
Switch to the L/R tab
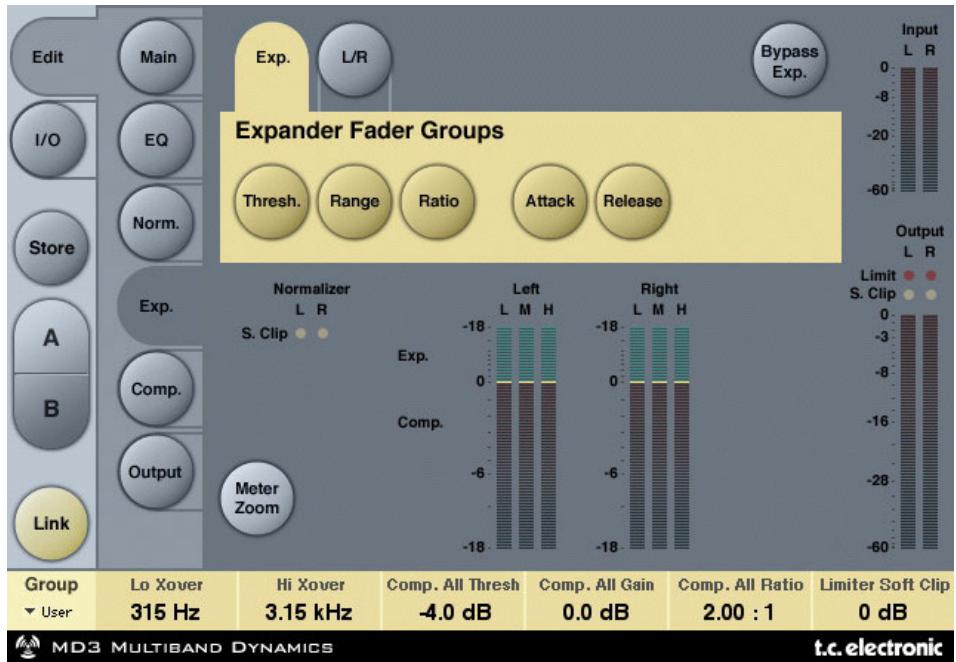click(x=355, y=59)
